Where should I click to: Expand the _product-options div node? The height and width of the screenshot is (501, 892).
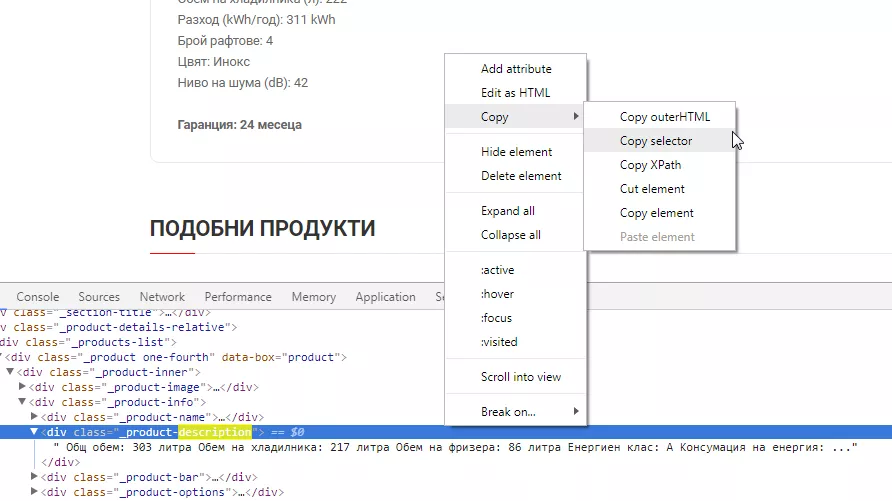tap(34, 491)
